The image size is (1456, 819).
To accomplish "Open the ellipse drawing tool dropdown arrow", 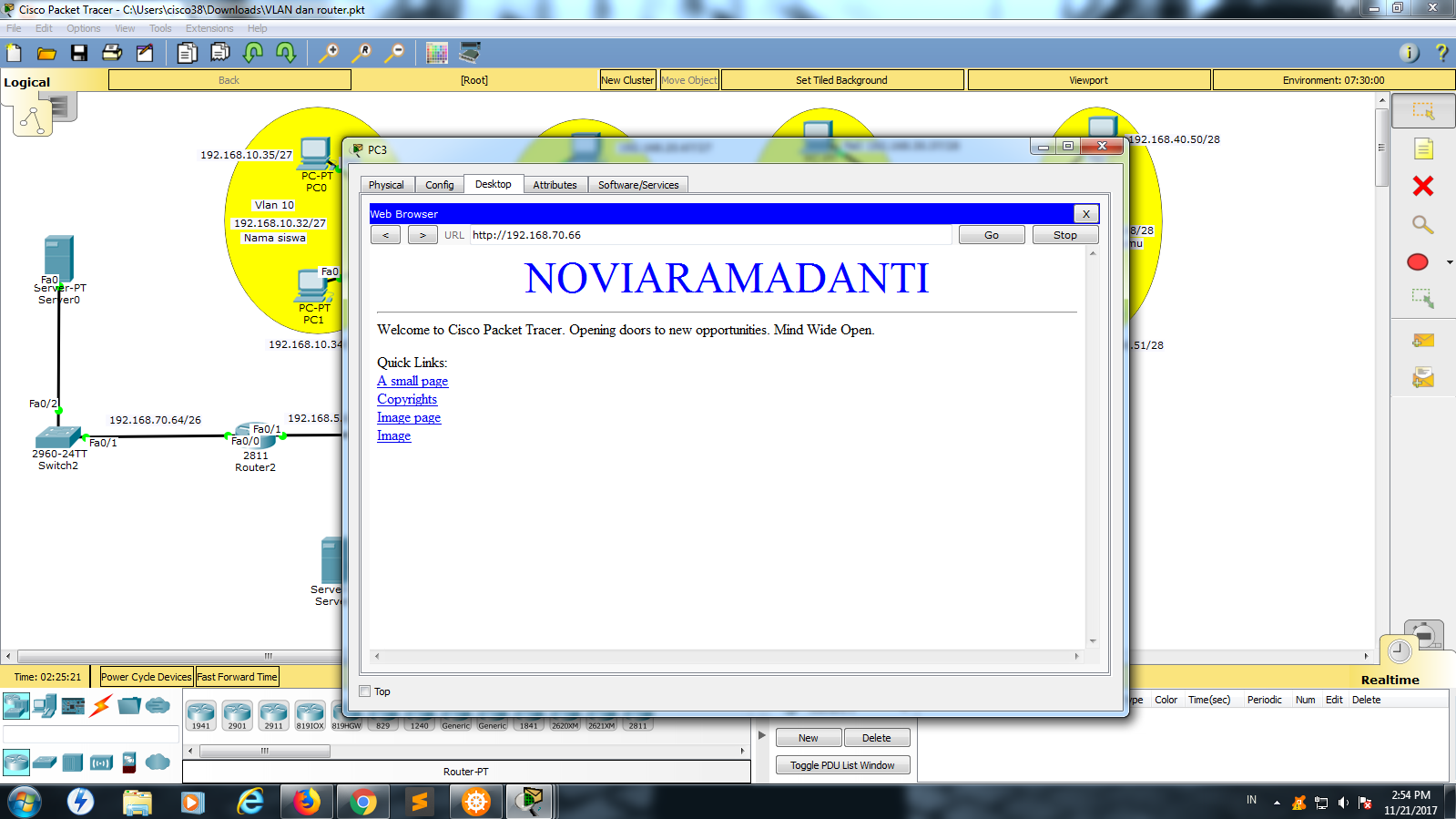I will pos(1450,262).
